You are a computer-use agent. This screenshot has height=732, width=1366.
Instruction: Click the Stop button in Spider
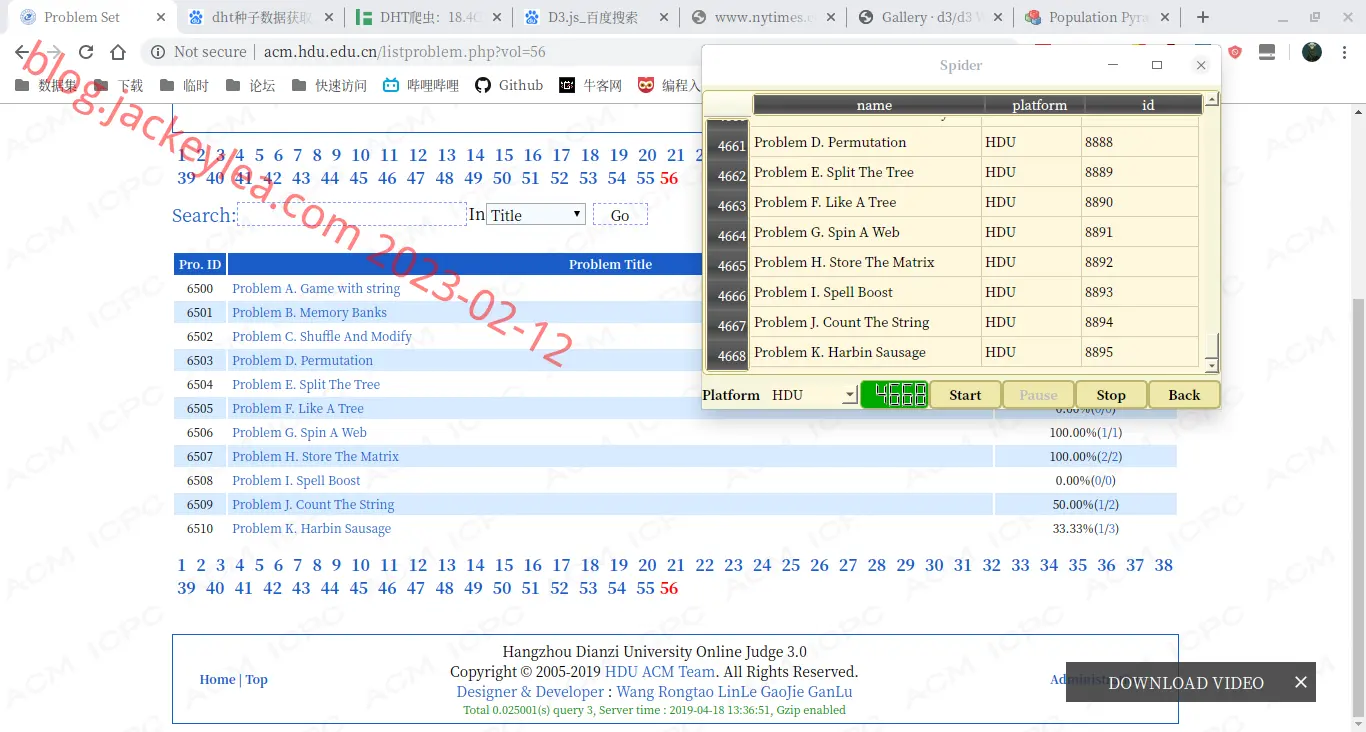tap(1111, 395)
